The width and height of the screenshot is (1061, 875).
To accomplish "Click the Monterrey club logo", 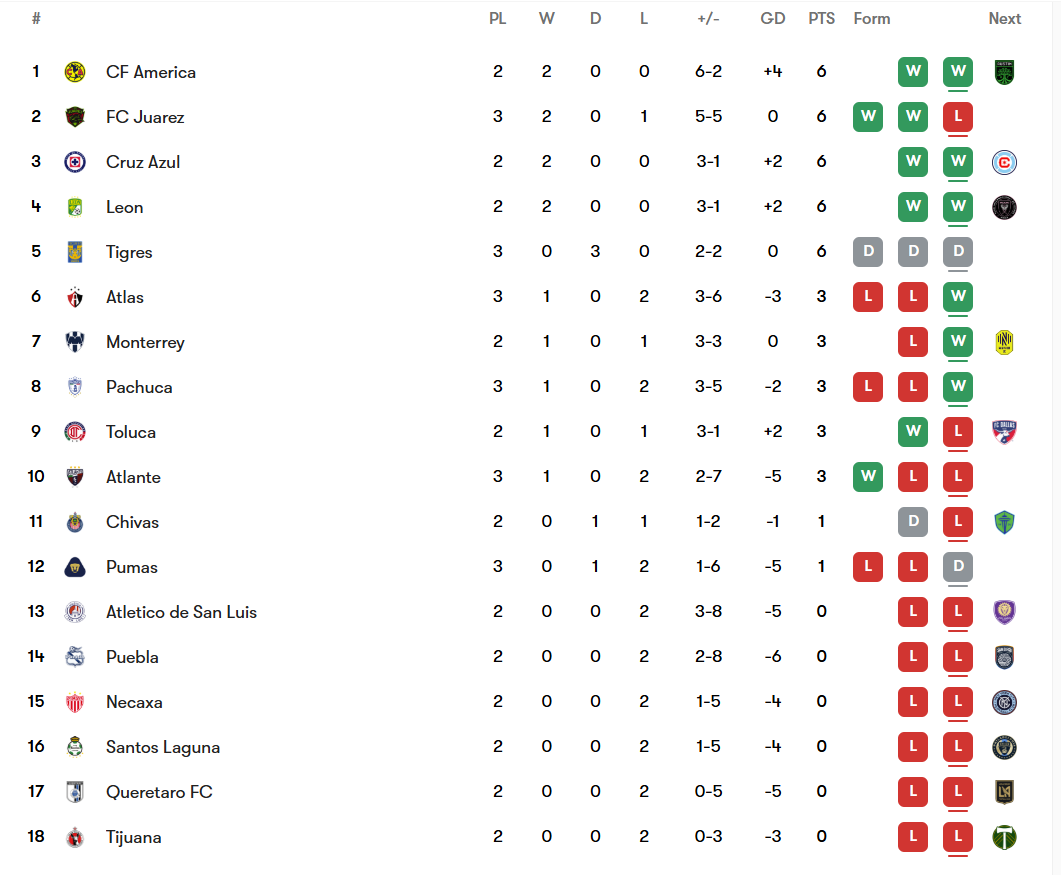I will click(x=74, y=342).
